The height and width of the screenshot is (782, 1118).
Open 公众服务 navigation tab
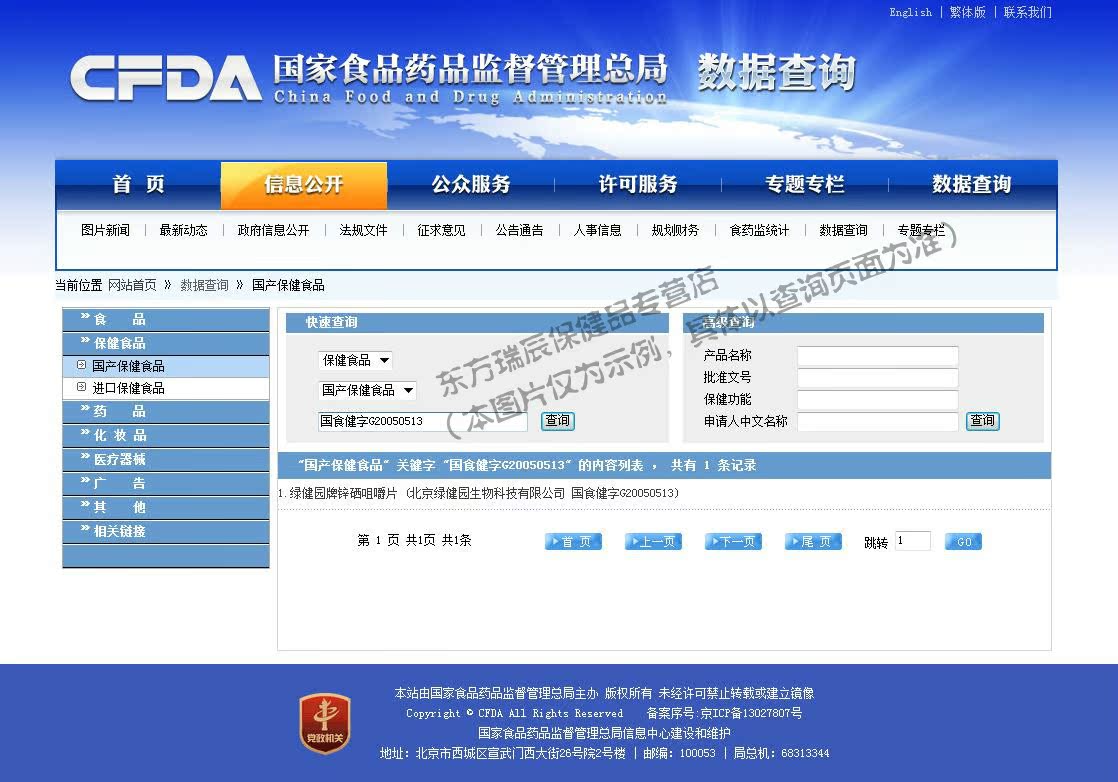pyautogui.click(x=471, y=185)
